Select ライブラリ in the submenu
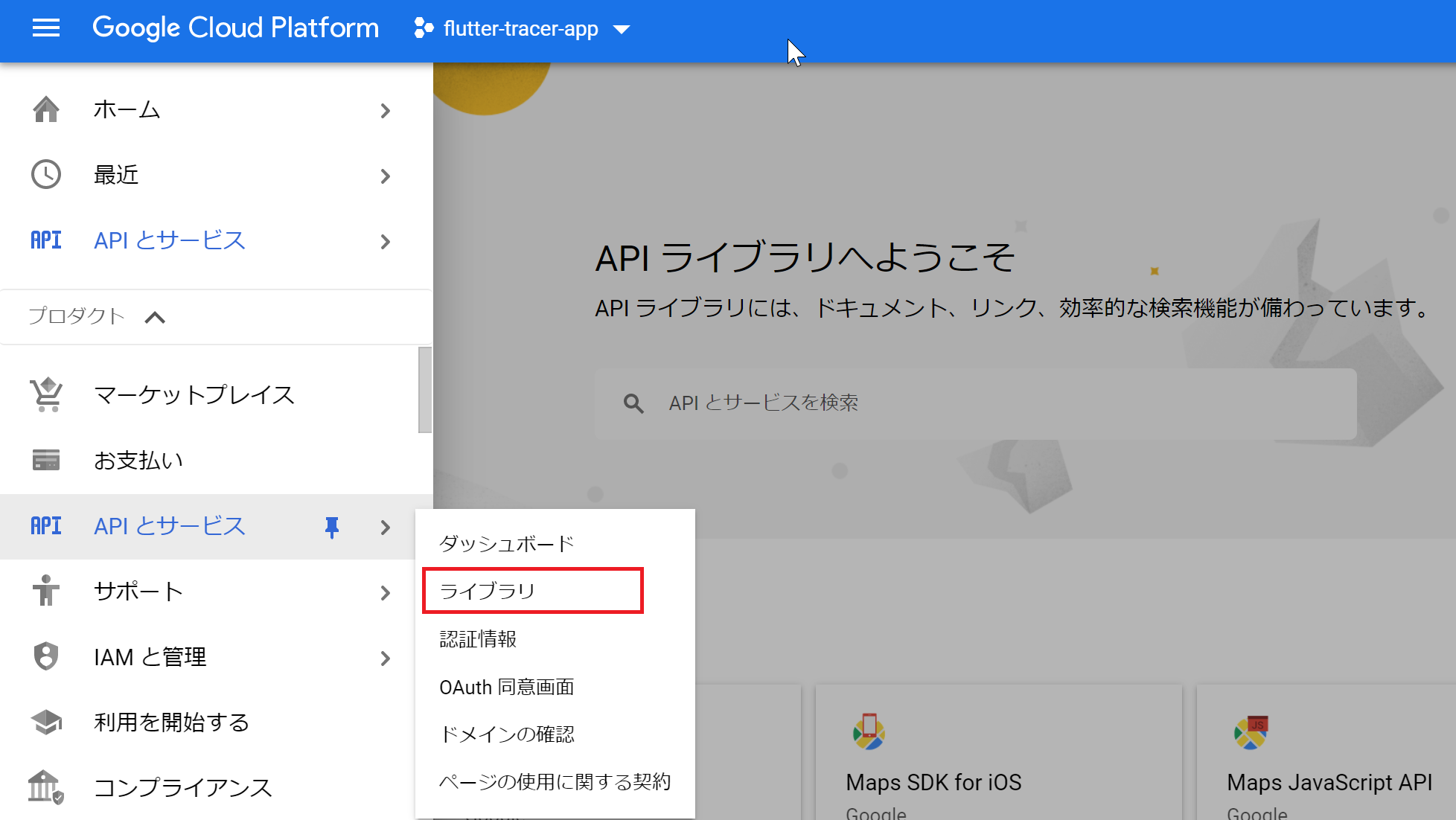Viewport: 1456px width, 820px height. 488,591
